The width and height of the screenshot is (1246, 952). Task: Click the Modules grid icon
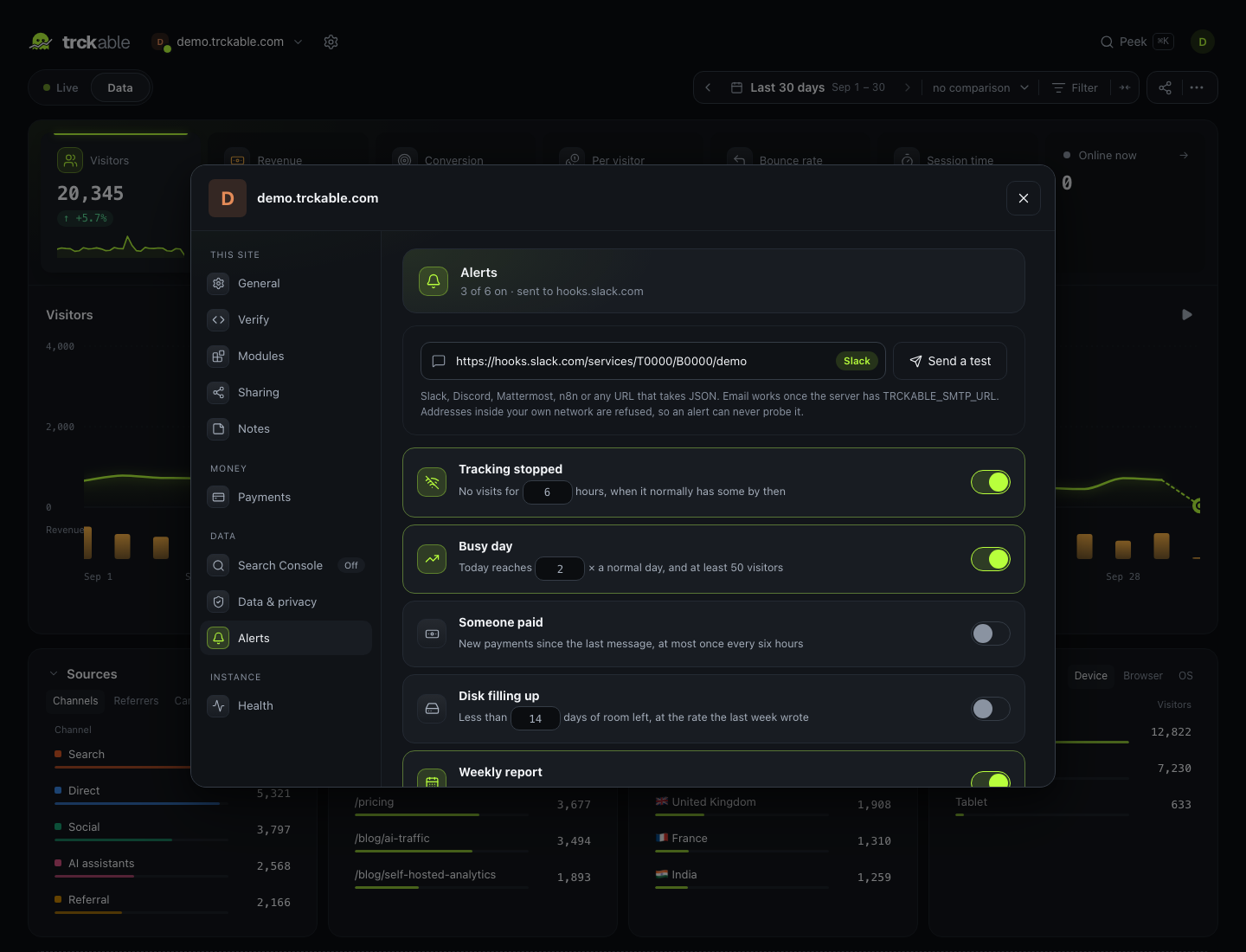click(218, 356)
